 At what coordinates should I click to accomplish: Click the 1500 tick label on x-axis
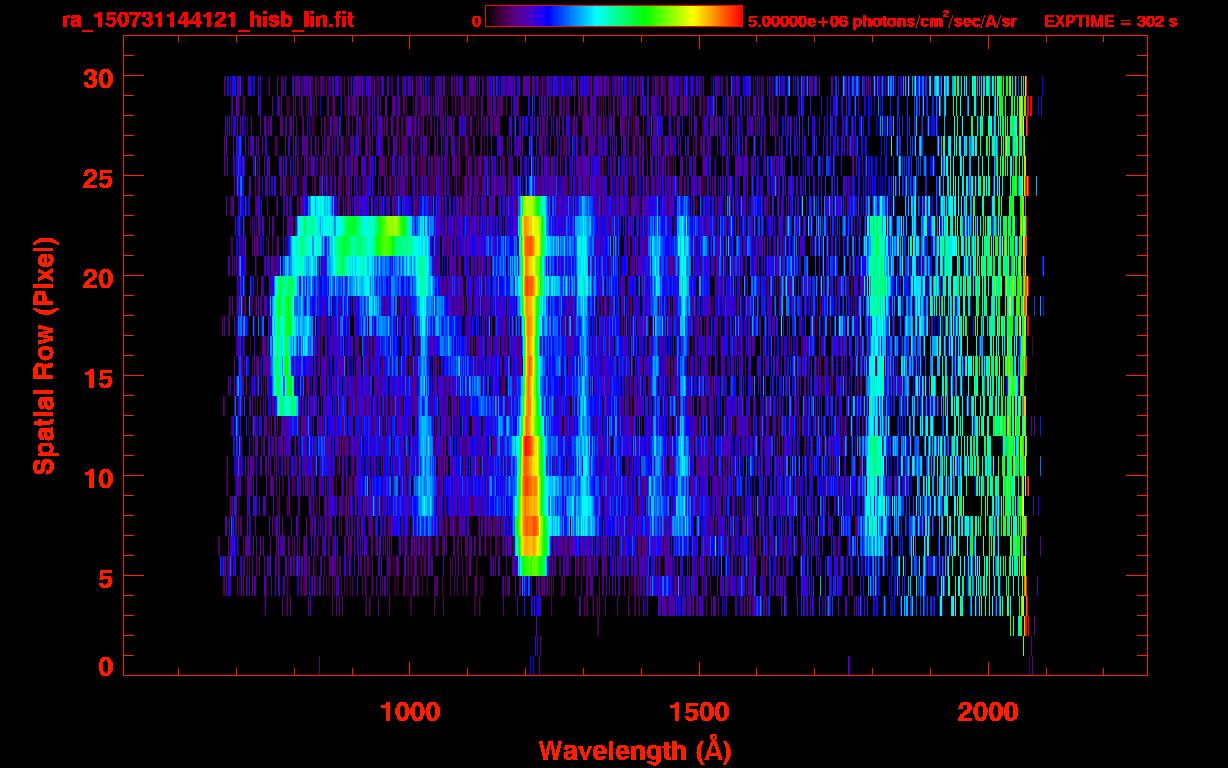(x=699, y=712)
